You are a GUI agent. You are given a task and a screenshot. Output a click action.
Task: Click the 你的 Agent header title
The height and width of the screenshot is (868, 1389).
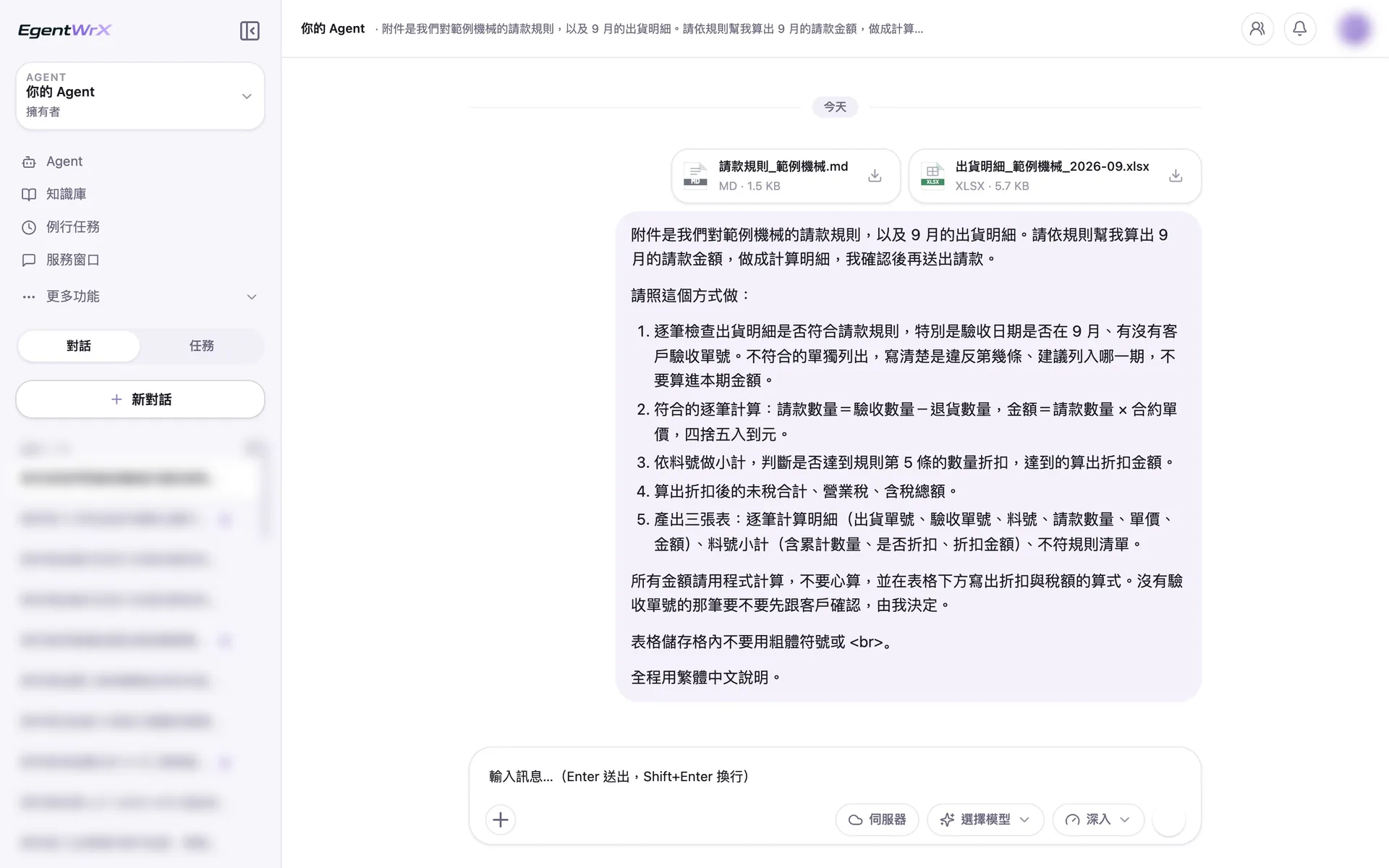point(333,29)
